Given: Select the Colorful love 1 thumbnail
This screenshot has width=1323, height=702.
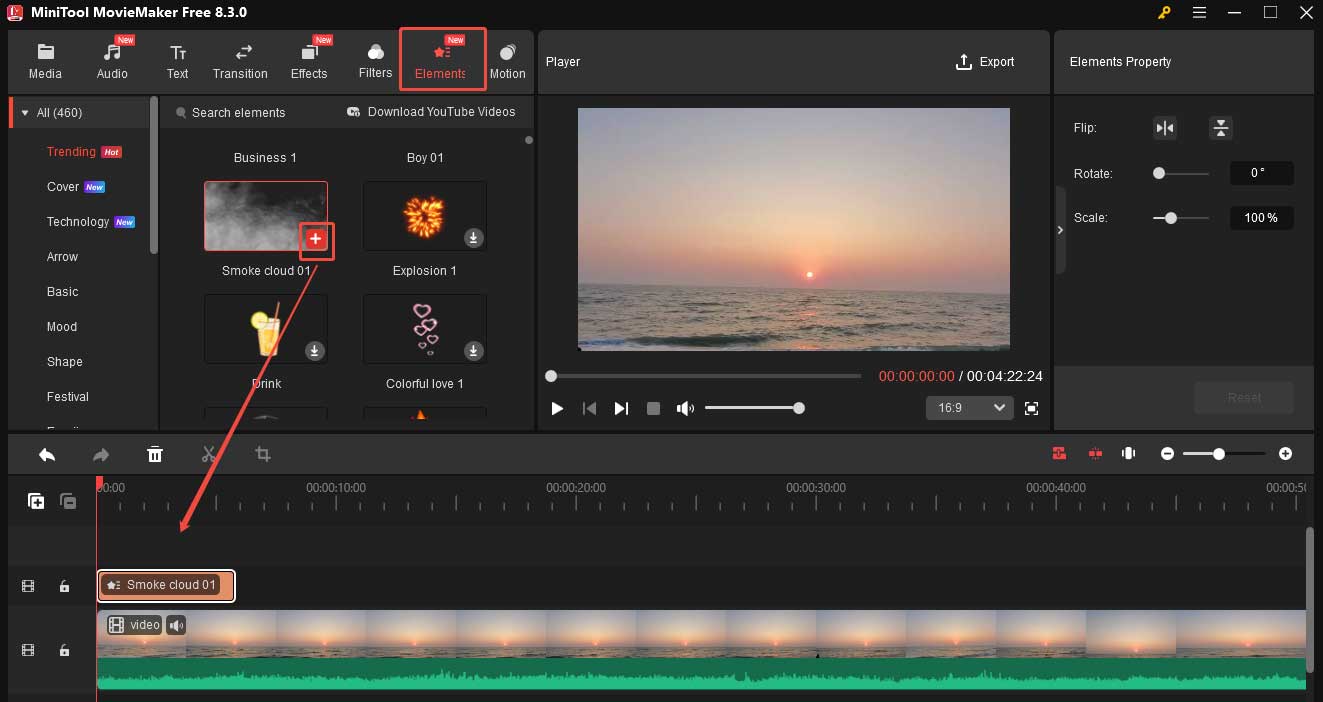Looking at the screenshot, I should tap(425, 329).
